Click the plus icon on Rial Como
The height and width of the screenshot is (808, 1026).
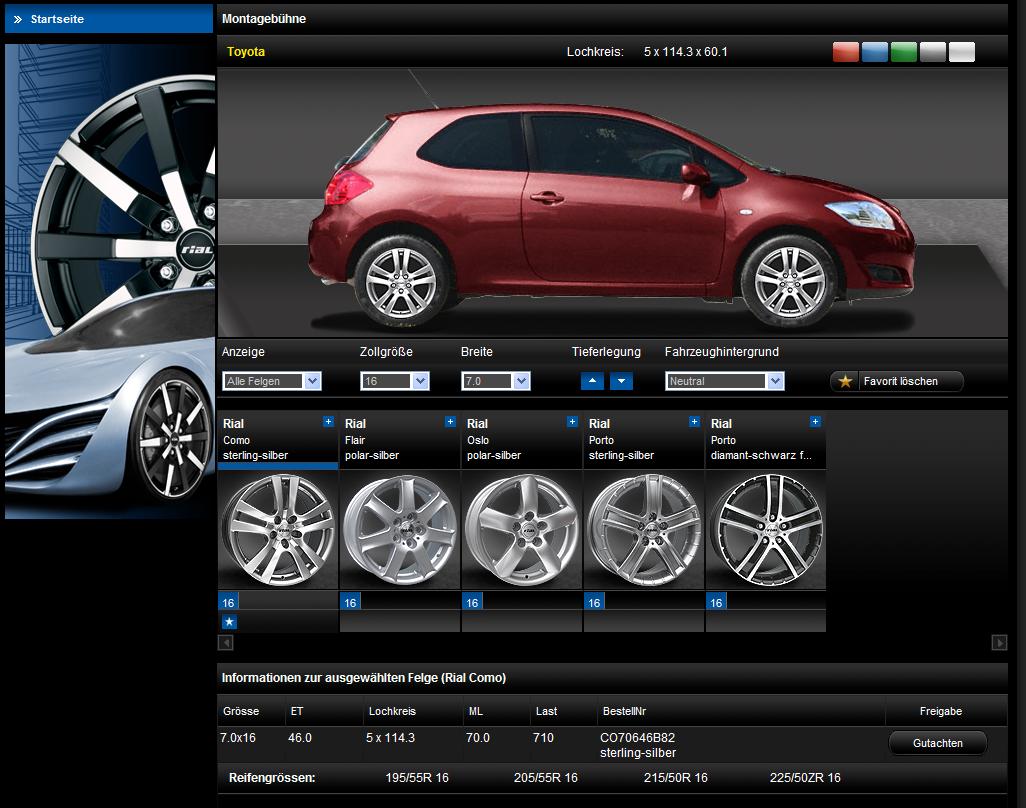click(x=328, y=422)
